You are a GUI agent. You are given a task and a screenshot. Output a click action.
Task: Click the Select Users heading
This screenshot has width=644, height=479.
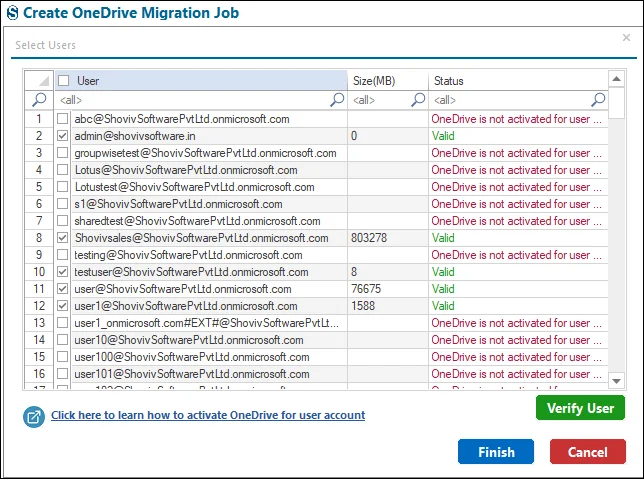coord(46,45)
